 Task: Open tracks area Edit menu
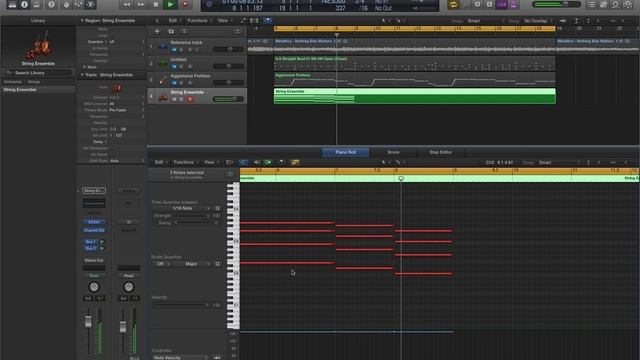(173, 20)
